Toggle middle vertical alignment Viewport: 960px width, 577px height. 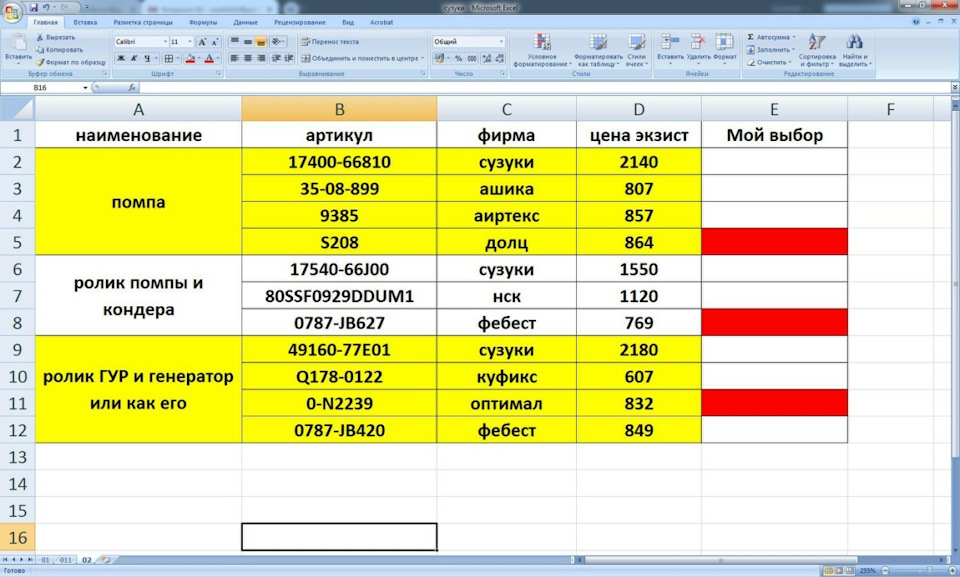click(x=248, y=42)
